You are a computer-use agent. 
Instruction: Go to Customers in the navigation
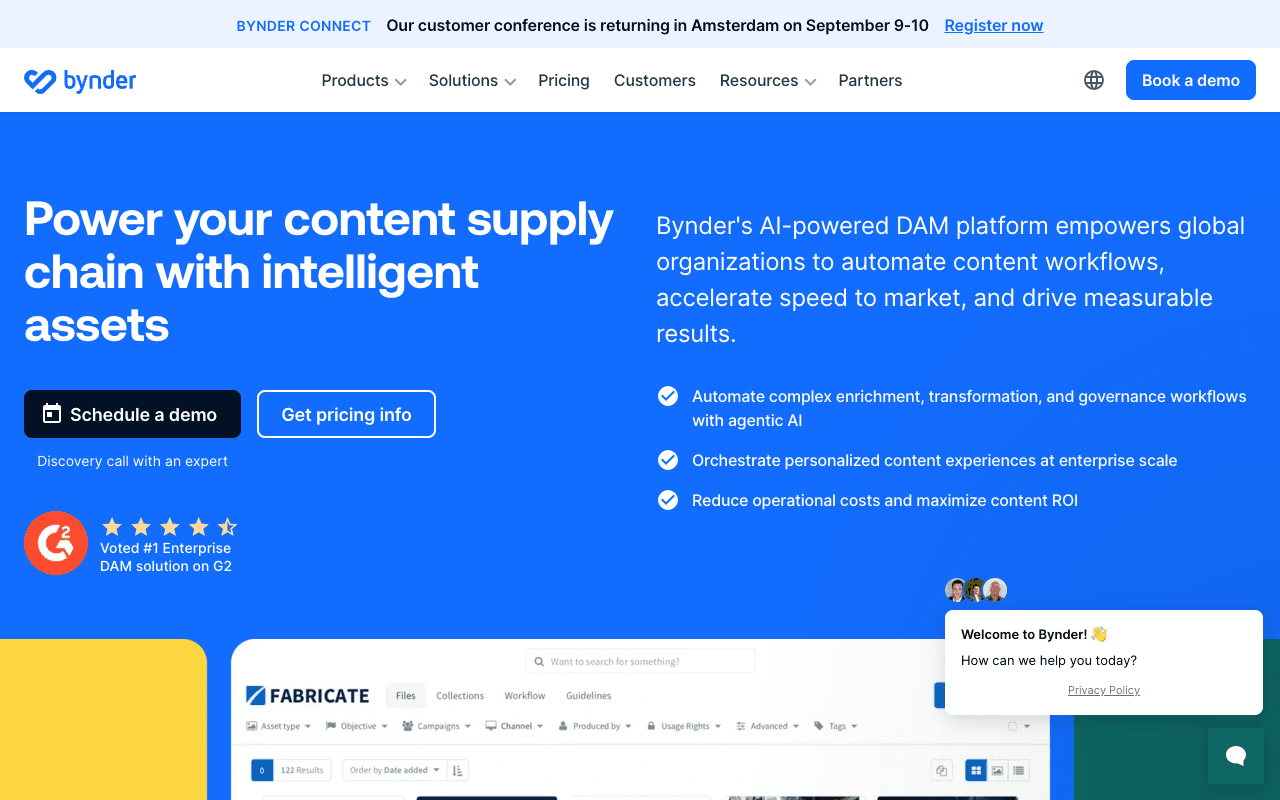(x=655, y=81)
